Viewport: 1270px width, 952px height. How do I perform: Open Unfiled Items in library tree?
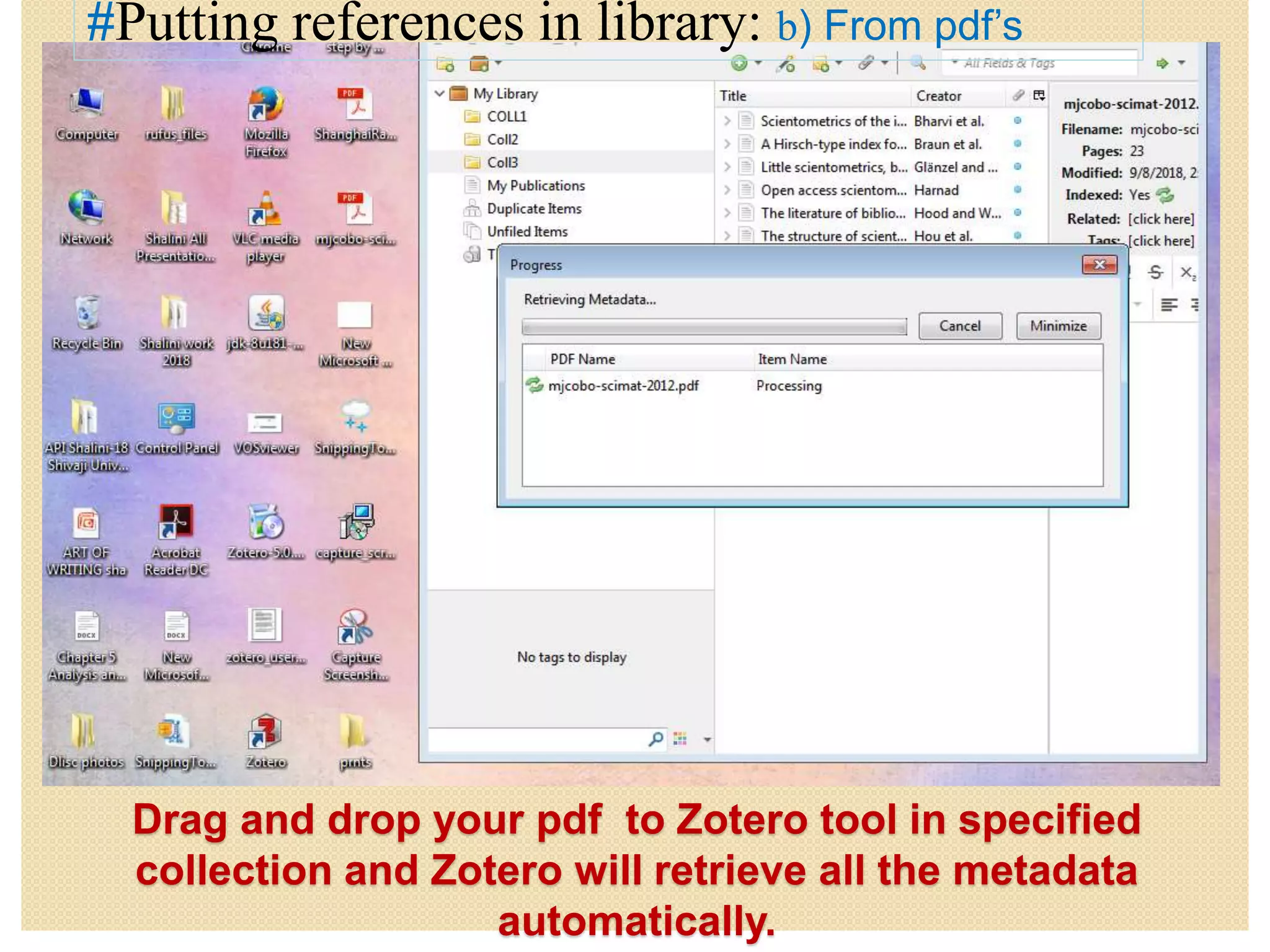point(527,231)
